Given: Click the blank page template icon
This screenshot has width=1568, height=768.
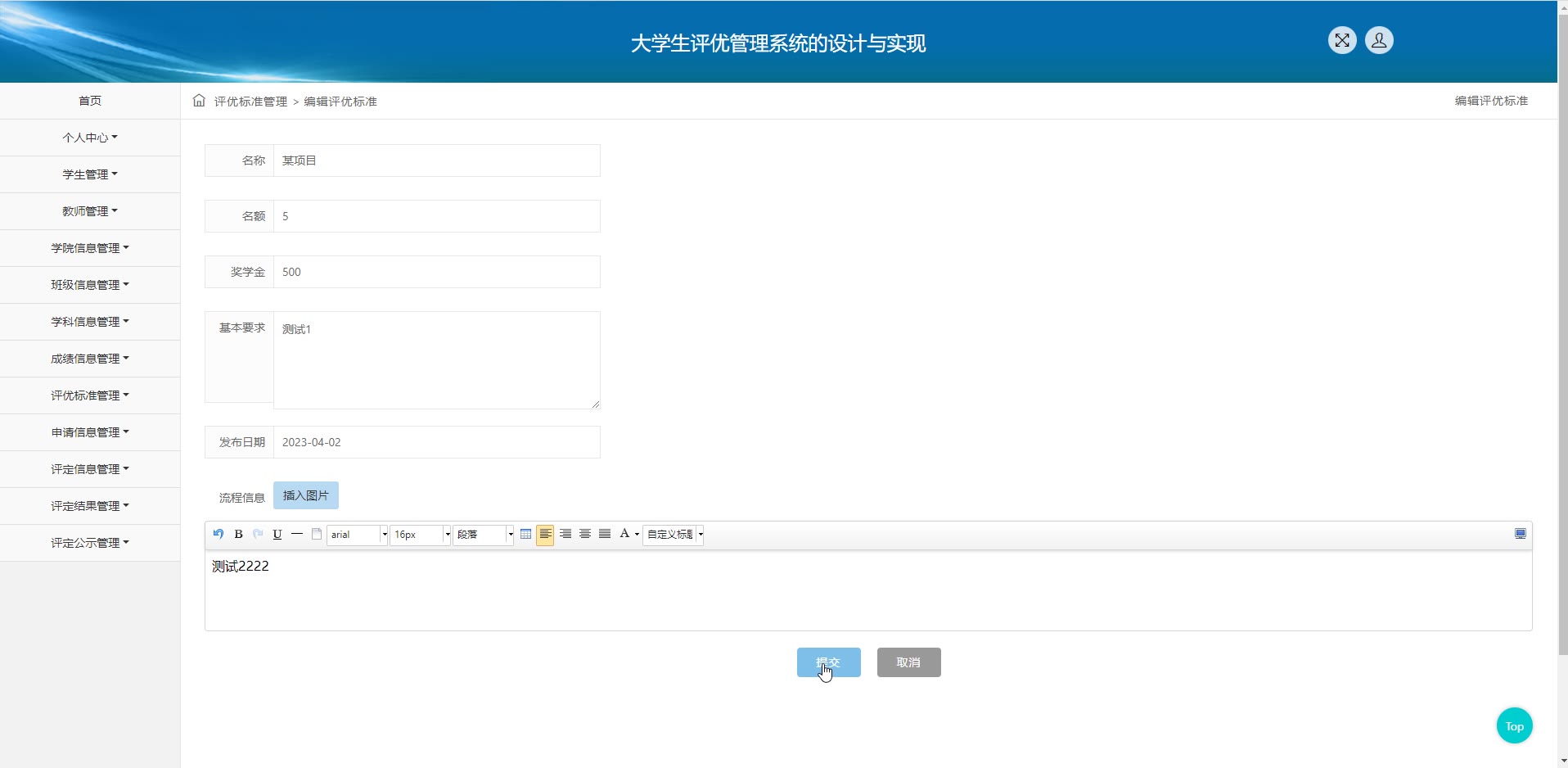Looking at the screenshot, I should click(317, 534).
